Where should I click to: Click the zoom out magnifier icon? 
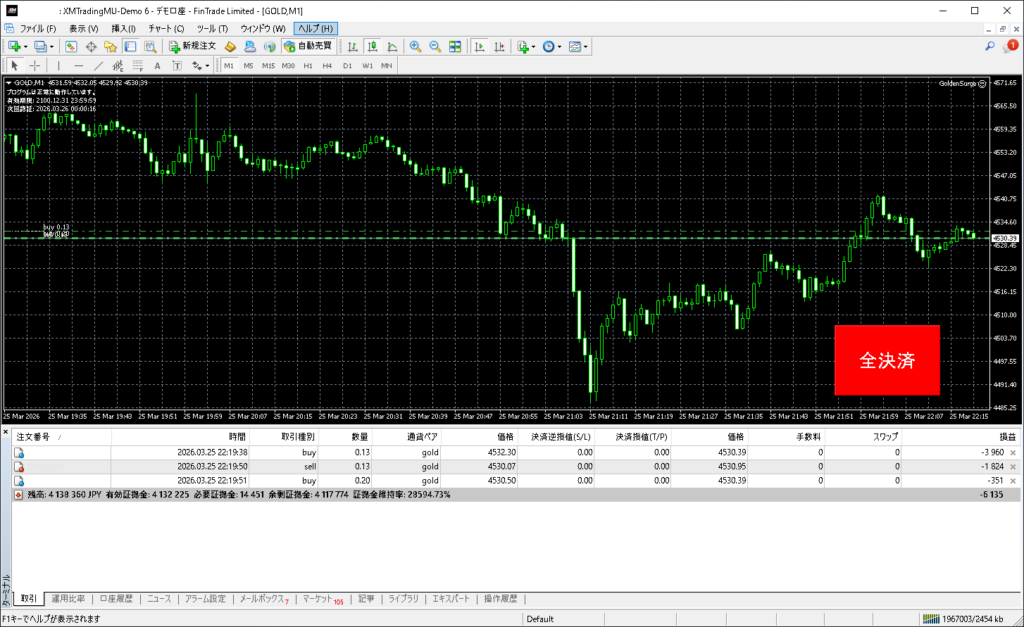pos(435,46)
